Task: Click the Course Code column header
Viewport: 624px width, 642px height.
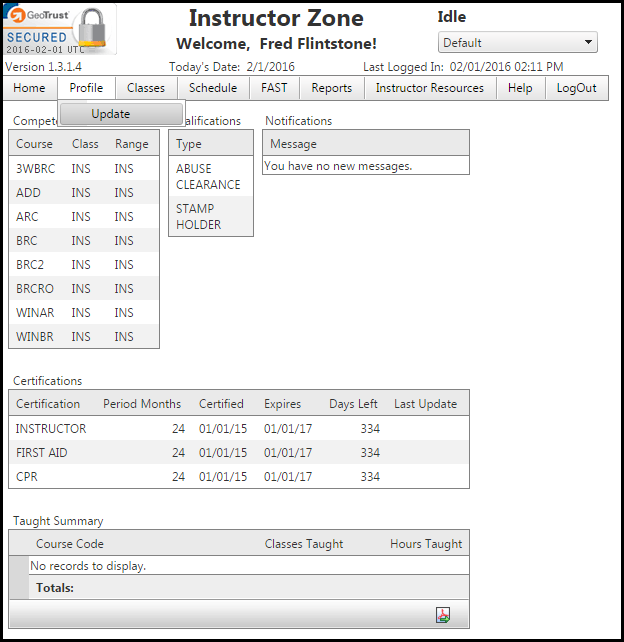Action: 70,544
